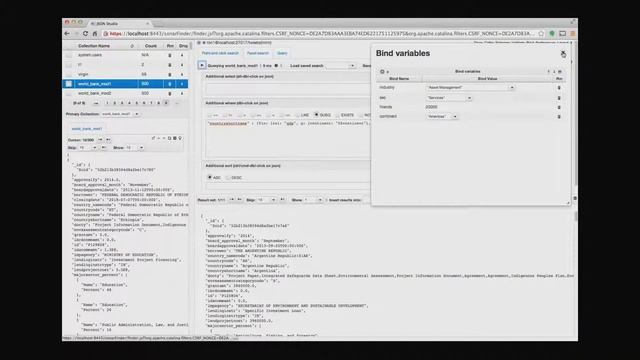Go to next result set record
The height and width of the screenshot is (360, 640).
[x=232, y=200]
